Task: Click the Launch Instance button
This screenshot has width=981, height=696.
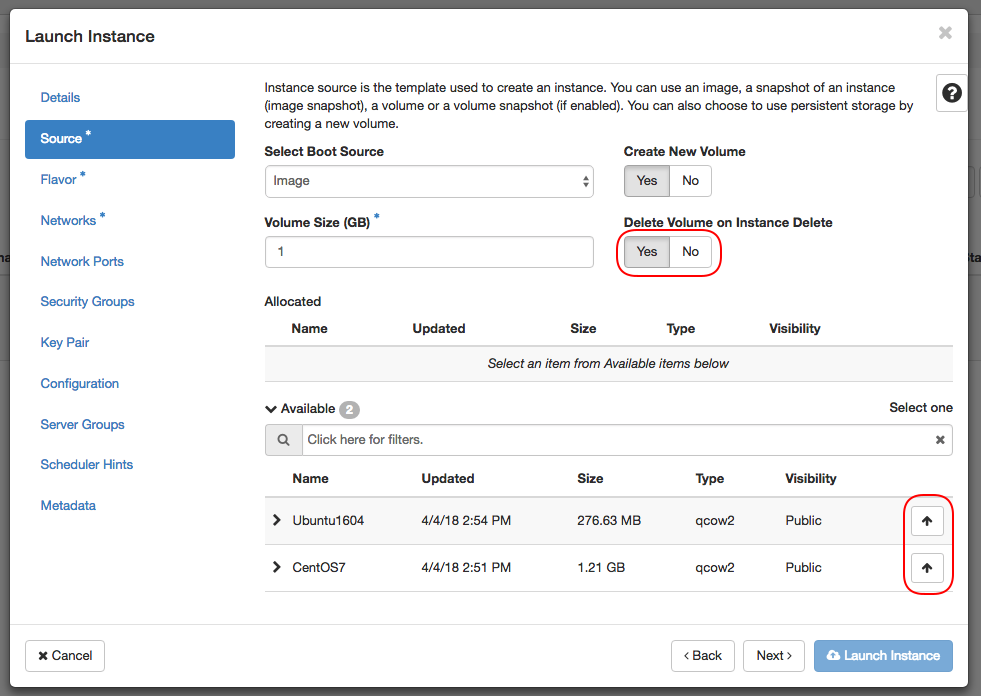Action: [883, 656]
